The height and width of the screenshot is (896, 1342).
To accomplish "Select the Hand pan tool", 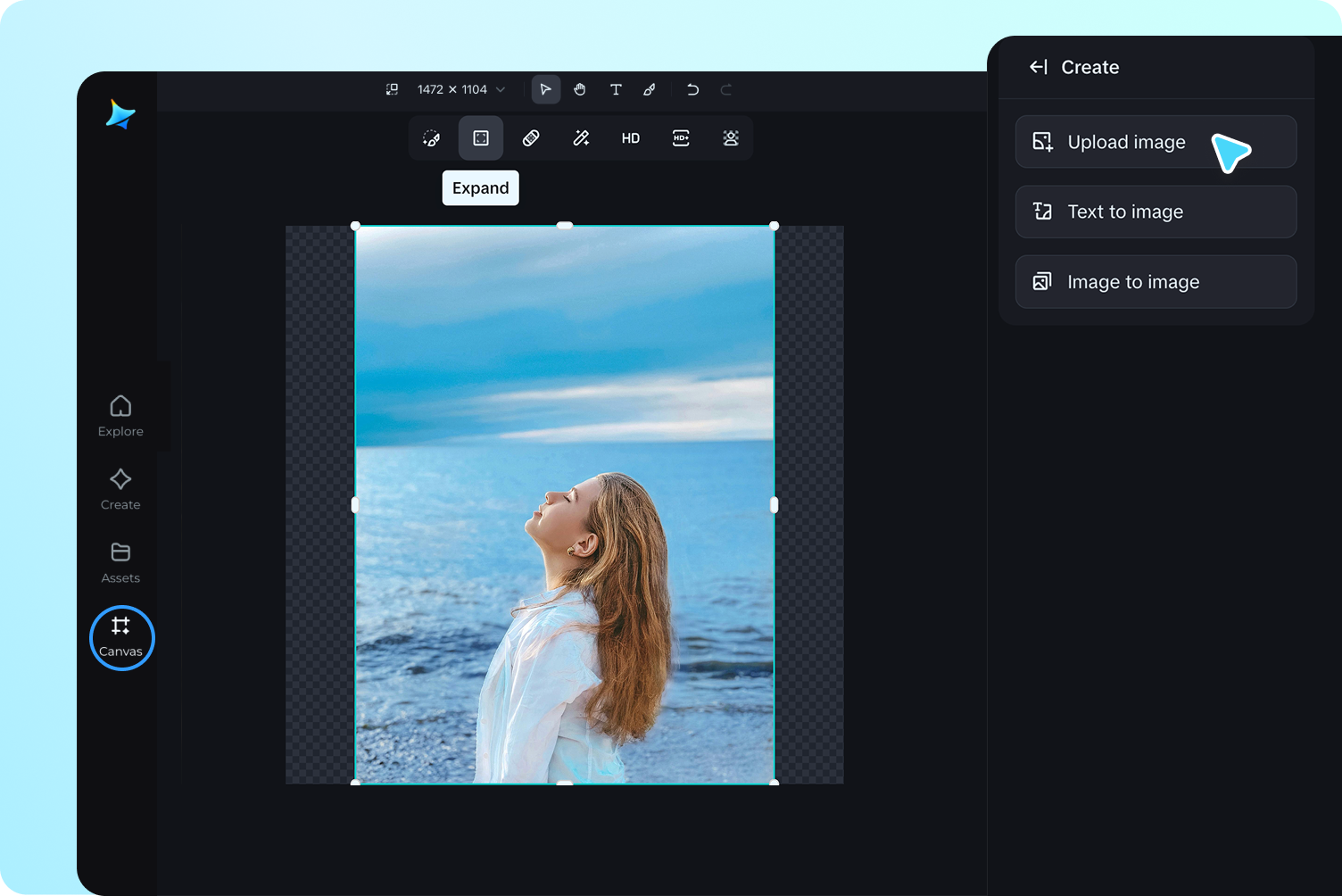I will 580,89.
